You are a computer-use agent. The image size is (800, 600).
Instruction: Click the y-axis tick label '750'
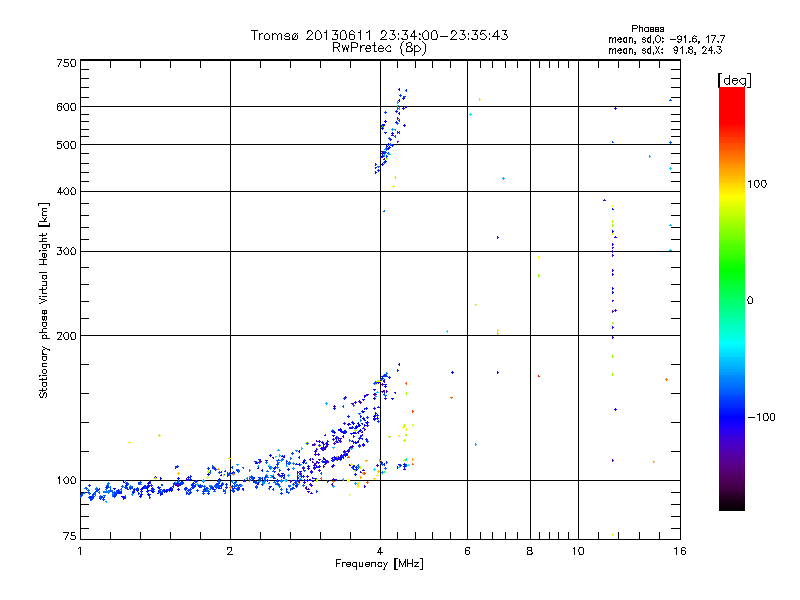(66, 63)
